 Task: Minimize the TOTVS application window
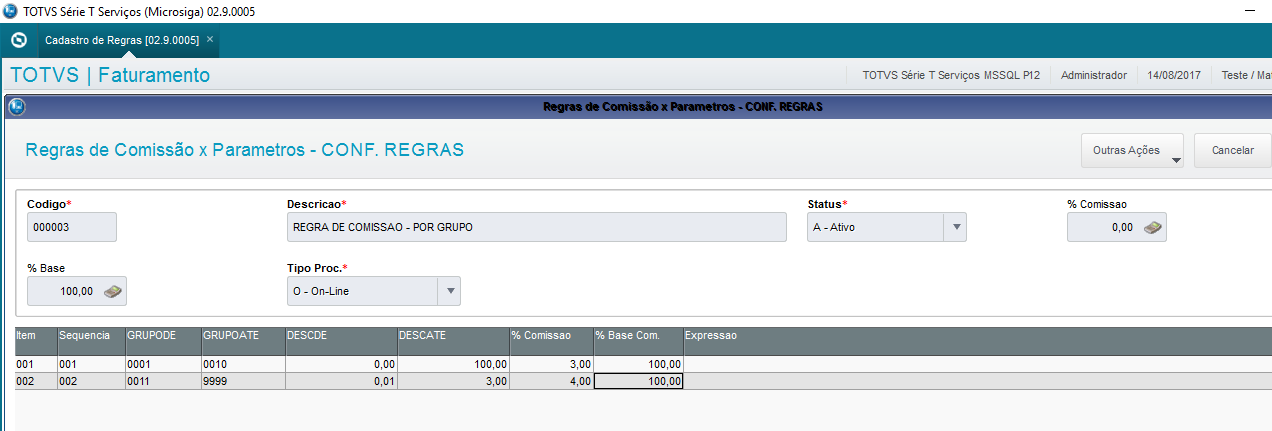pyautogui.click(x=1248, y=11)
